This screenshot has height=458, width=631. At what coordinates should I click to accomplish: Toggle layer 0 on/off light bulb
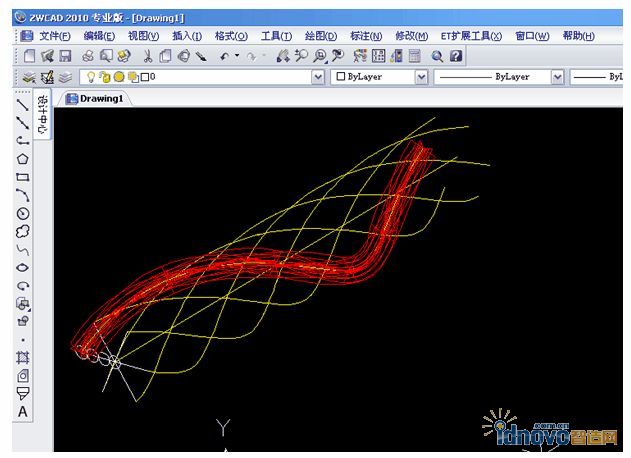[x=91, y=77]
